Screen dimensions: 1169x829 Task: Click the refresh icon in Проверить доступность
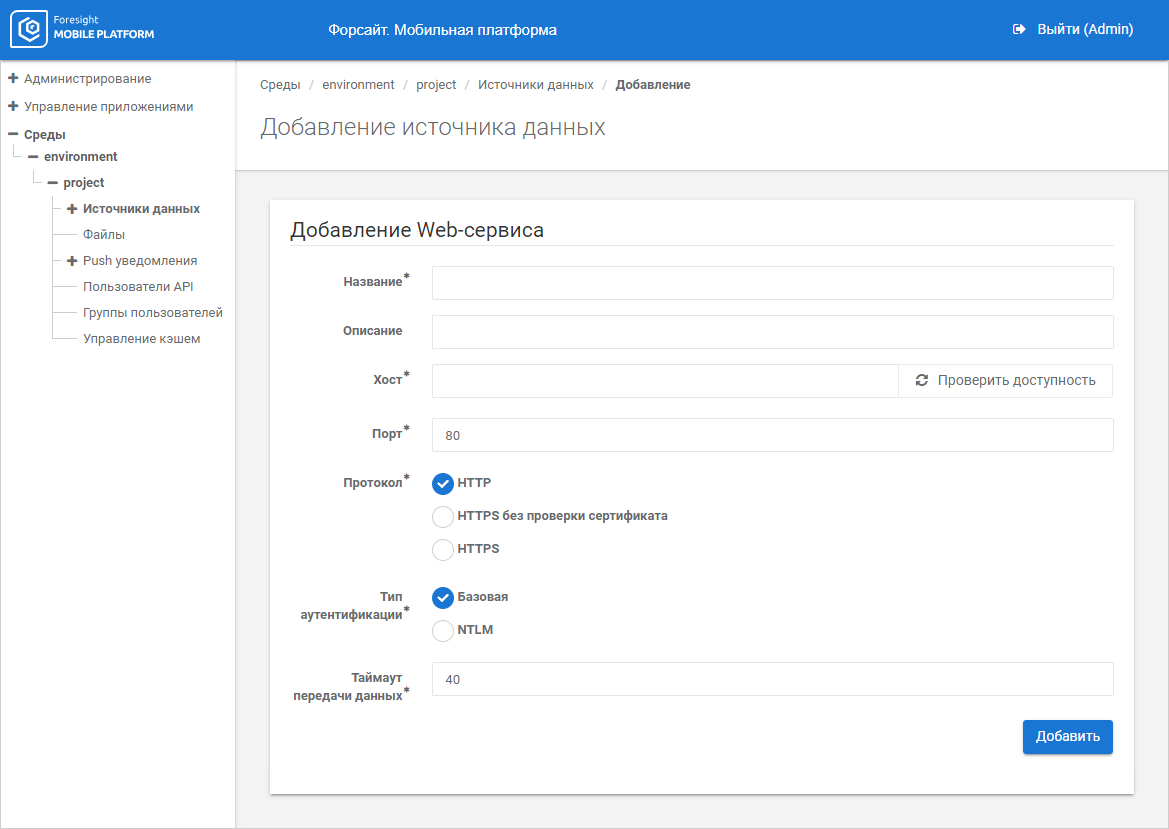pyautogui.click(x=921, y=381)
